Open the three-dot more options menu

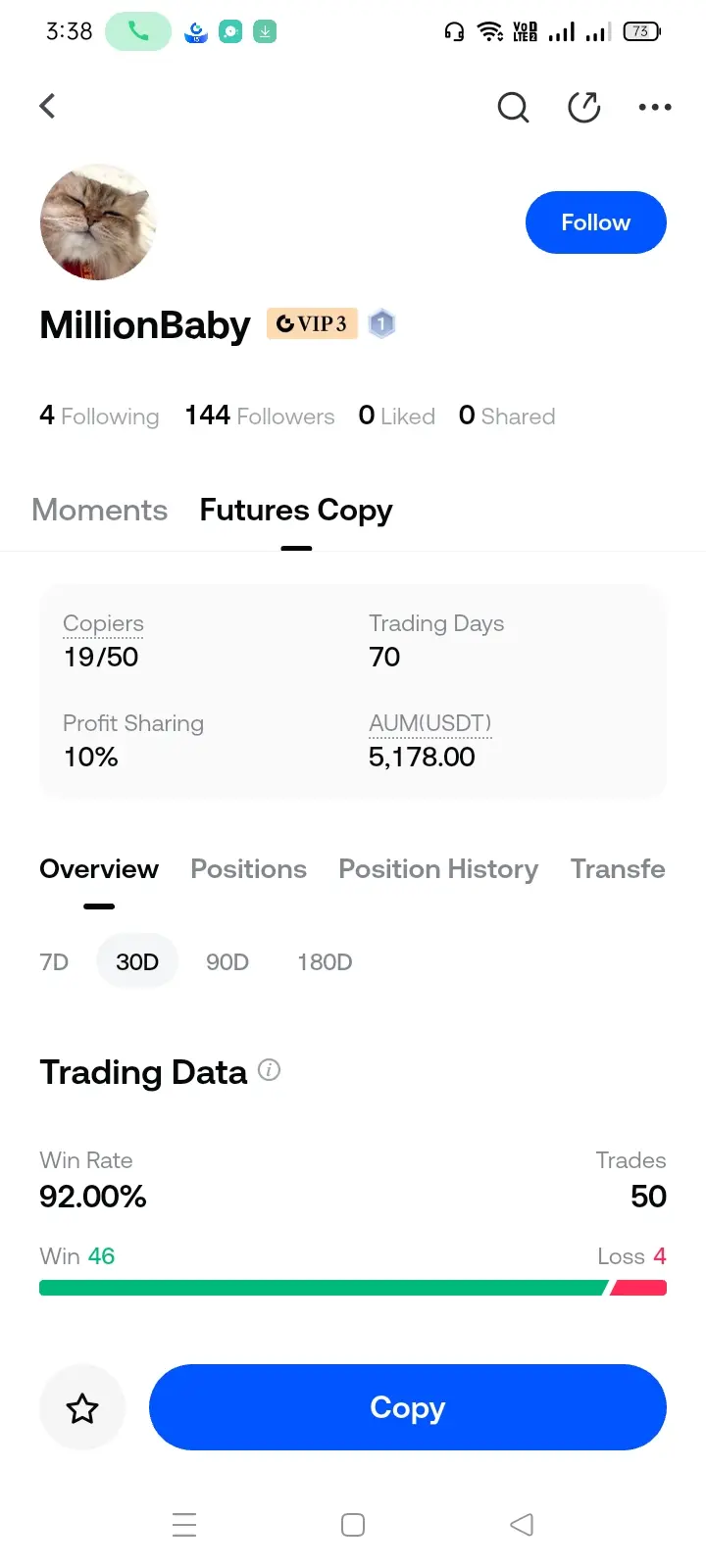[655, 107]
